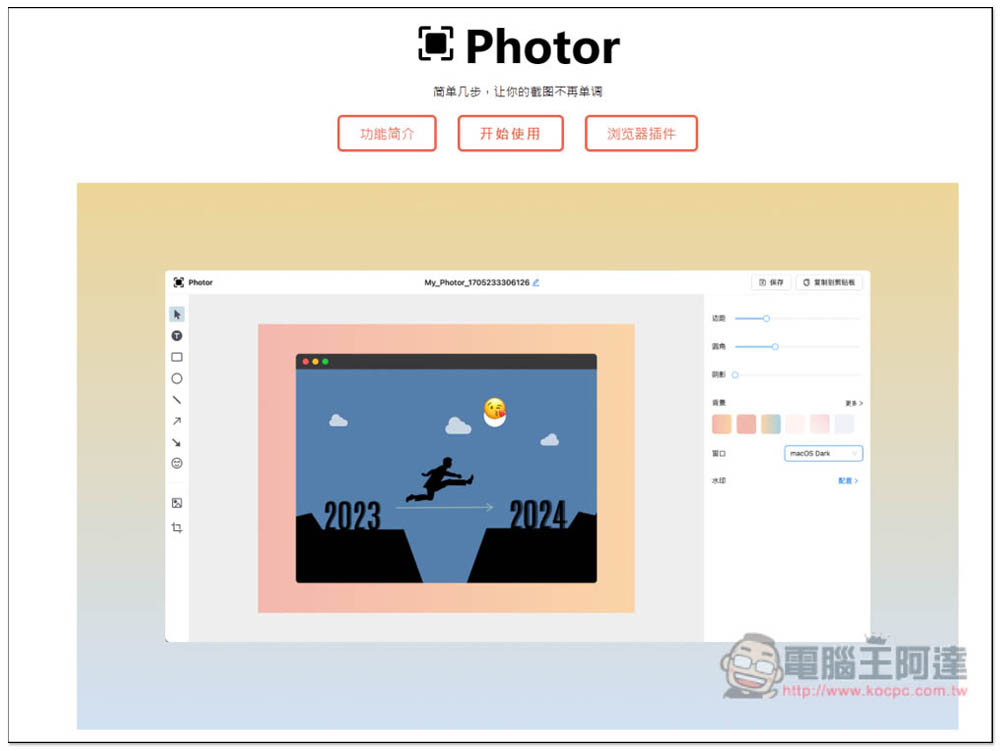Click the 浏览器插件 button
This screenshot has width=1000, height=751.
click(641, 133)
